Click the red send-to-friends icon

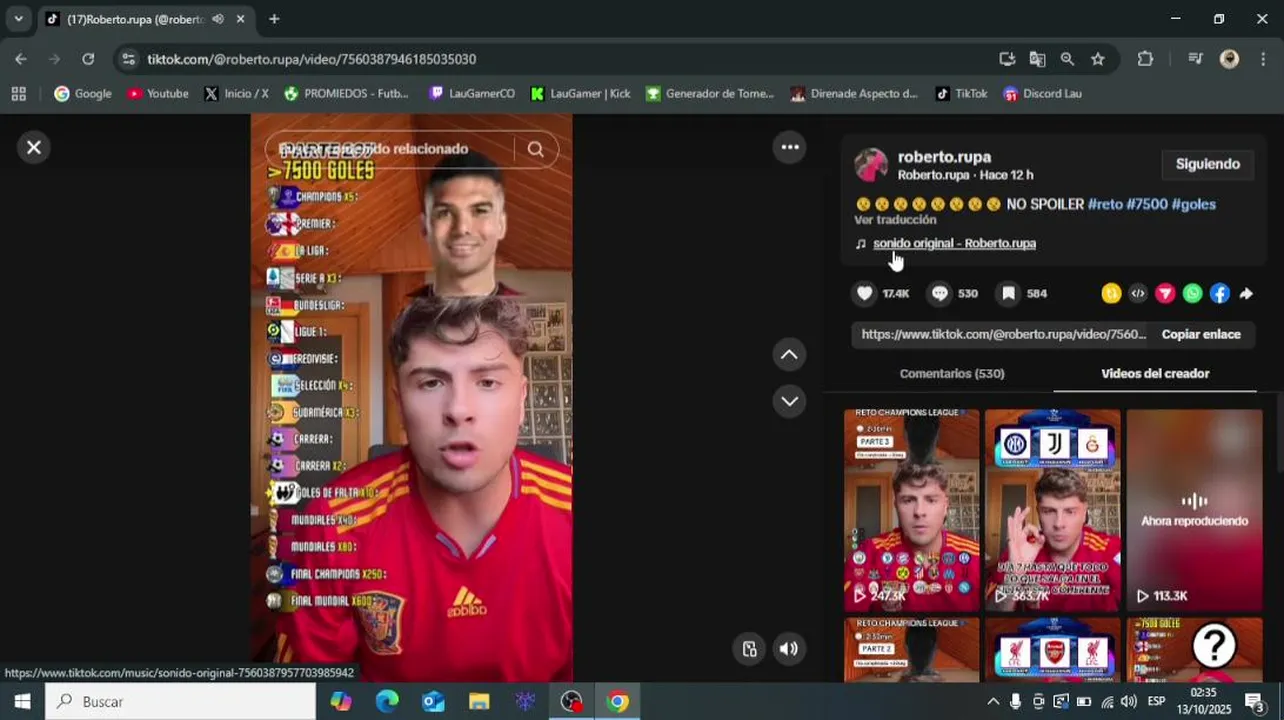(x=1165, y=293)
